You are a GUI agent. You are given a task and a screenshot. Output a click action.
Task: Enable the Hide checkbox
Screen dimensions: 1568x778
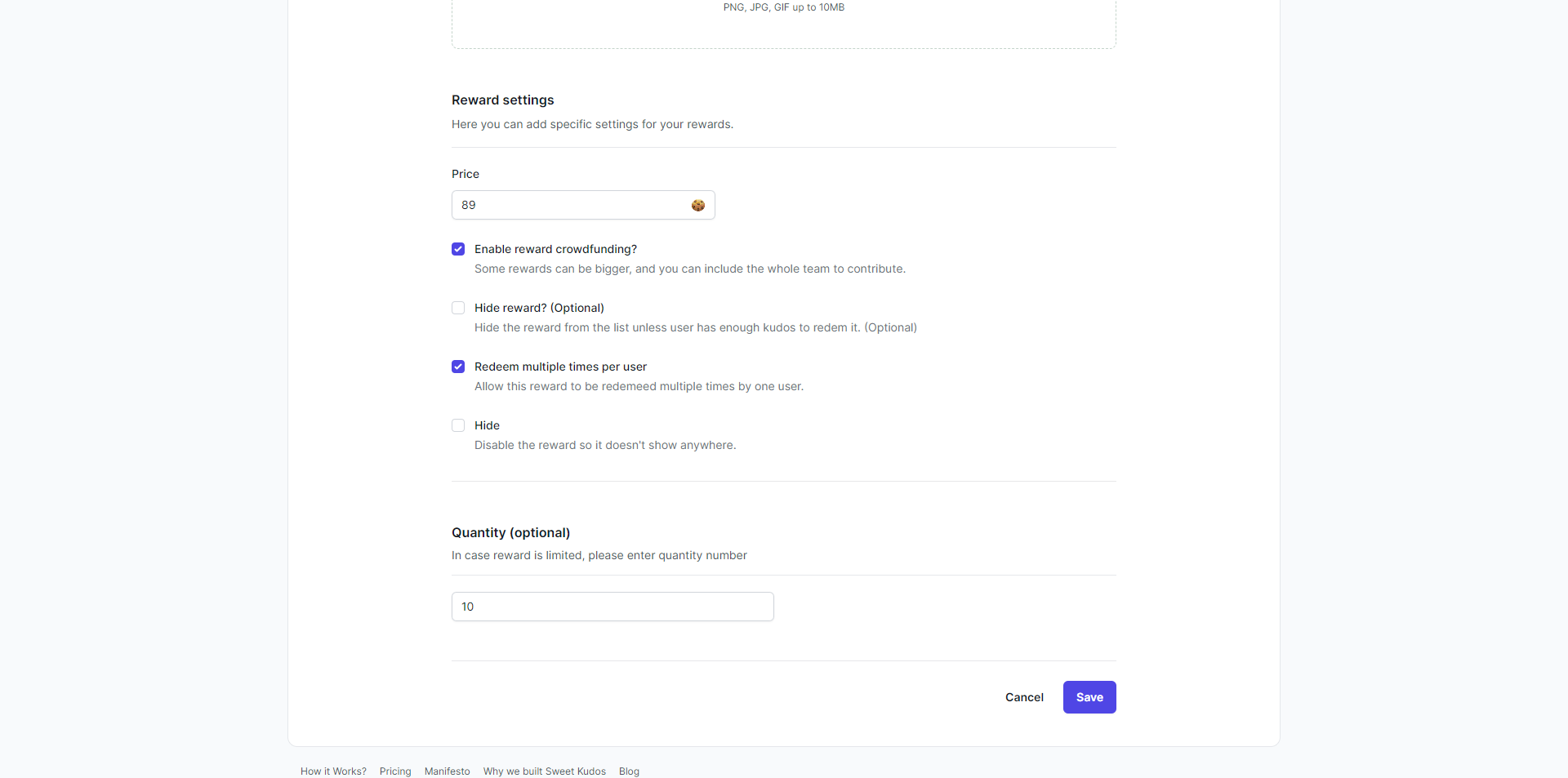[x=458, y=425]
